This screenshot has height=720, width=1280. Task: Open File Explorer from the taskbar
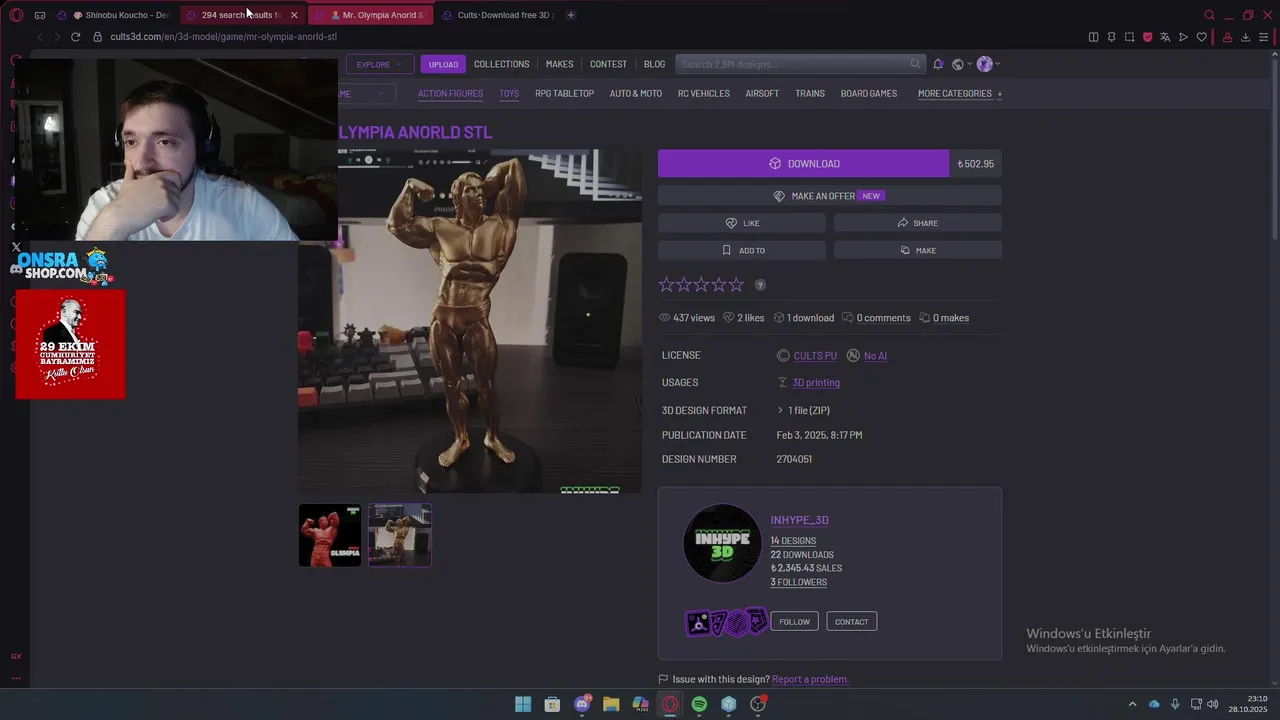(x=611, y=704)
